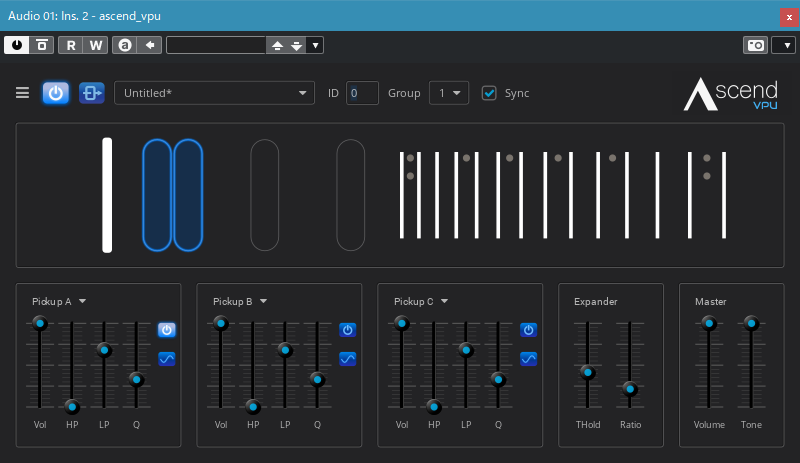Image resolution: width=800 pixels, height=463 pixels.
Task: Click Pickup C filter curve icon
Action: tap(529, 359)
